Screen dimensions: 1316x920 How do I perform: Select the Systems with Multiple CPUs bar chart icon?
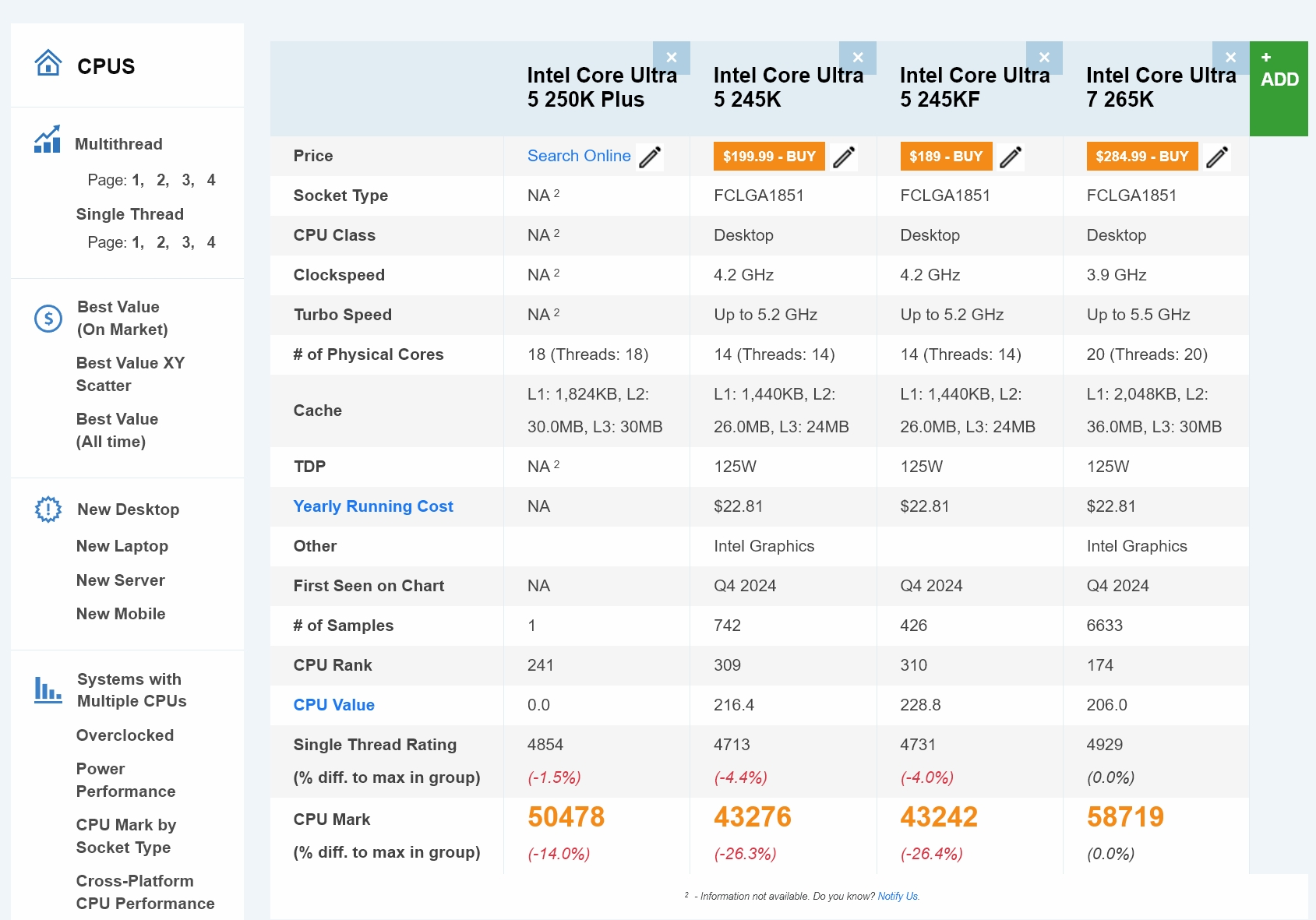coord(48,689)
